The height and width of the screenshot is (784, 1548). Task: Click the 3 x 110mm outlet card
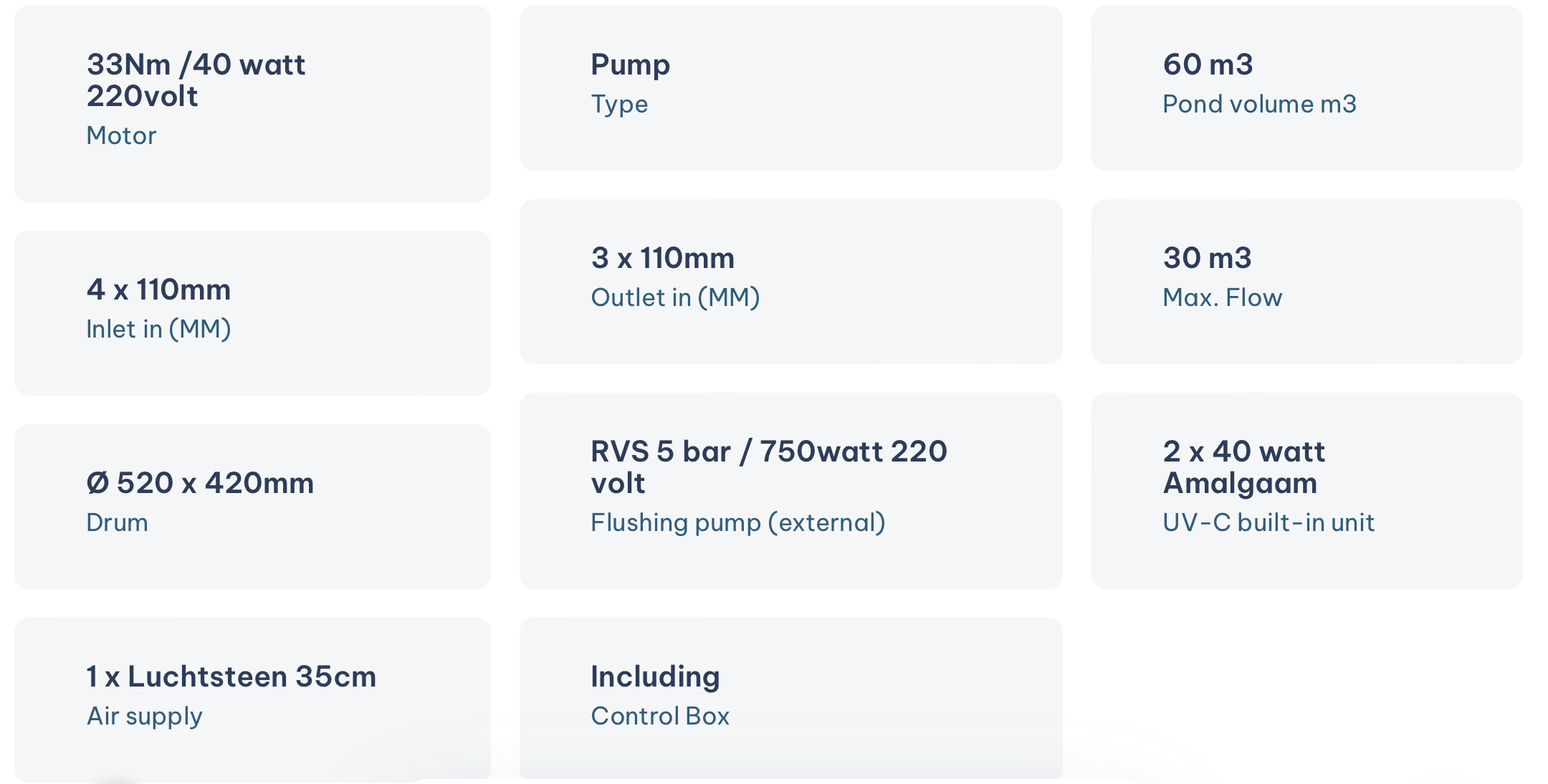click(x=790, y=282)
